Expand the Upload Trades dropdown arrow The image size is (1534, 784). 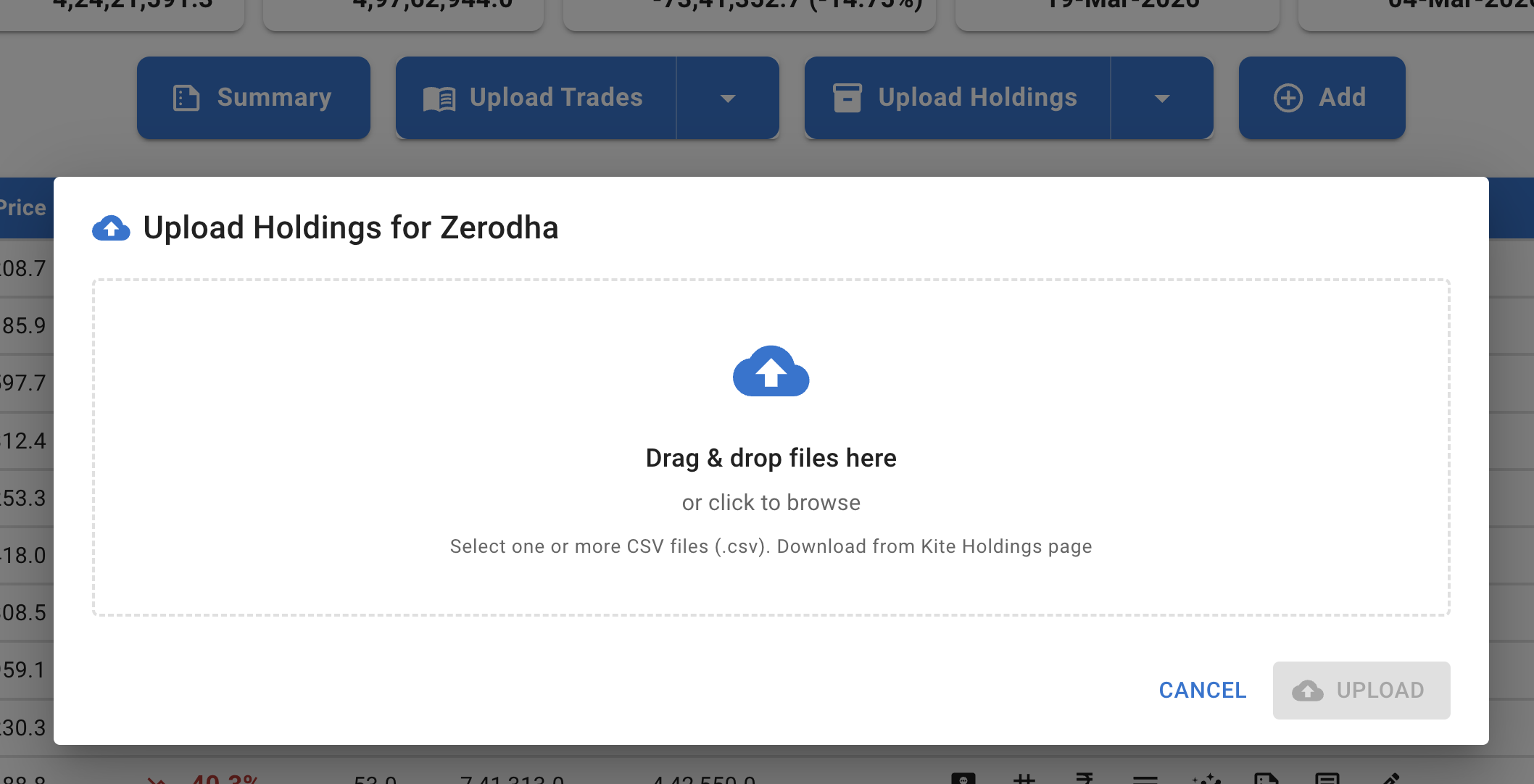pyautogui.click(x=728, y=98)
